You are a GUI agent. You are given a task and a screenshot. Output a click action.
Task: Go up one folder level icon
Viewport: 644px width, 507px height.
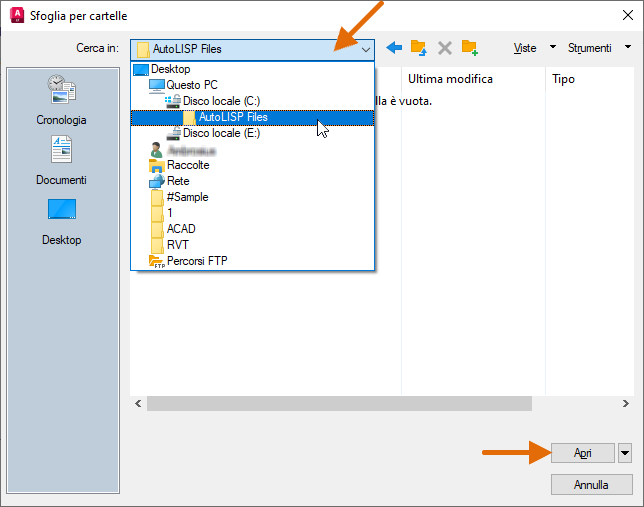click(x=419, y=48)
